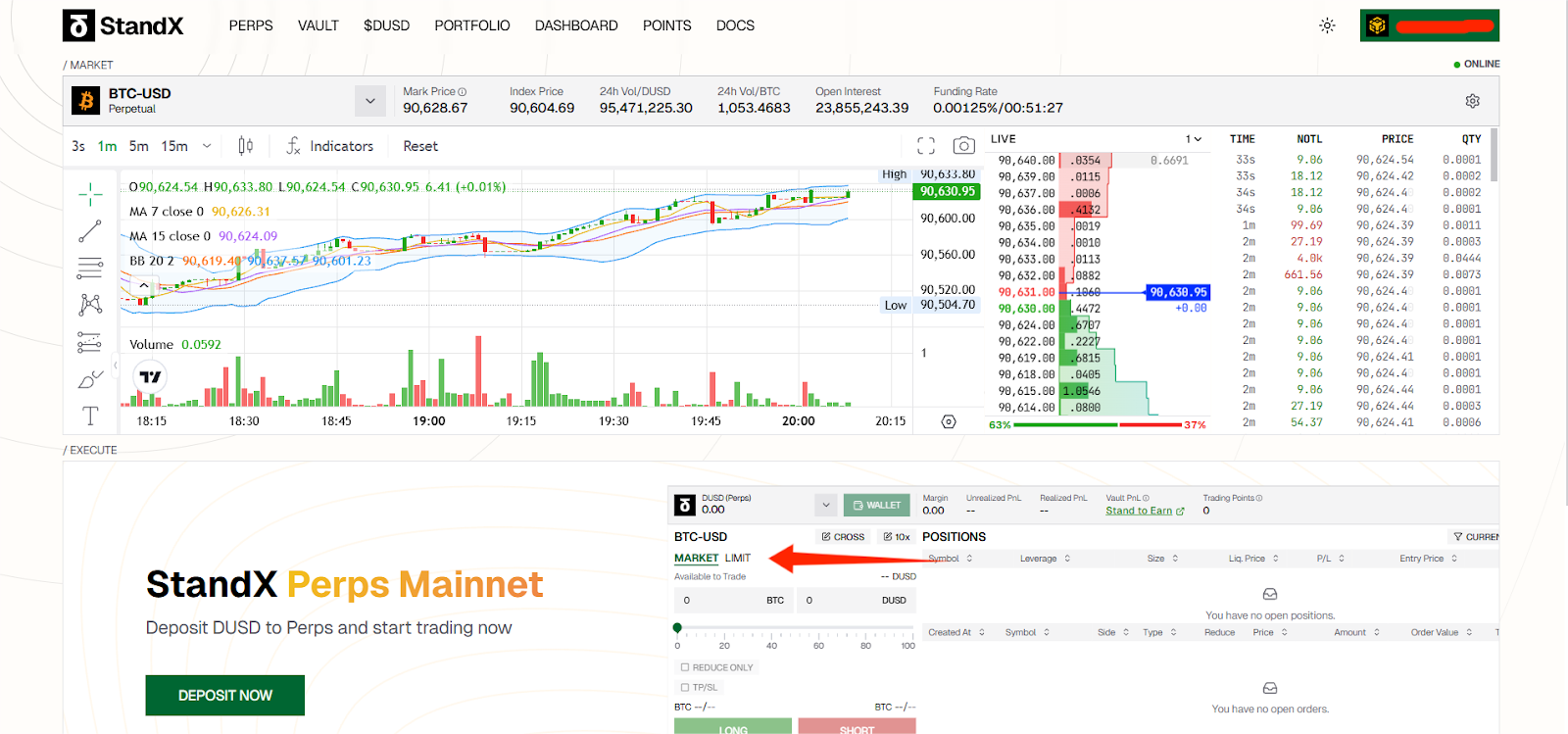Focus the BTC amount input field
The width and height of the screenshot is (1568, 734).
[x=732, y=600]
